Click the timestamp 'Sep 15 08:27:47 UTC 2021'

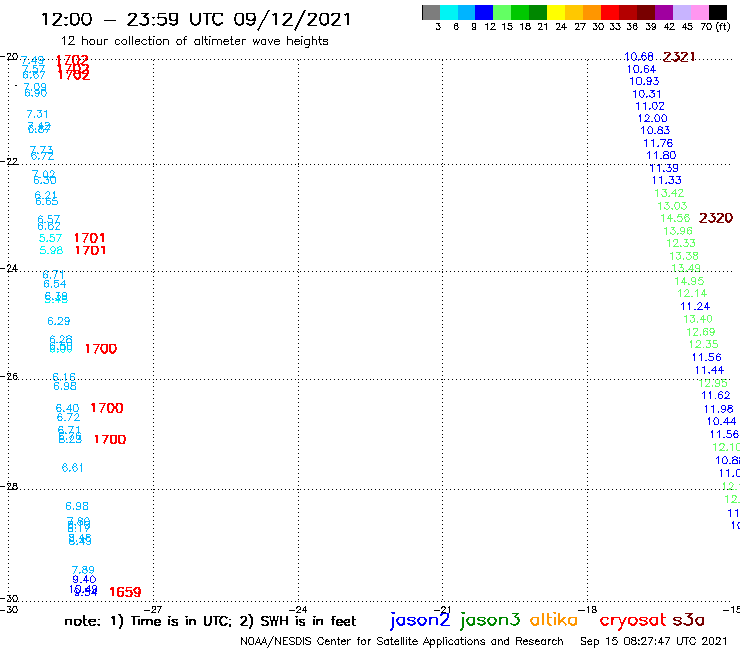click(654, 641)
